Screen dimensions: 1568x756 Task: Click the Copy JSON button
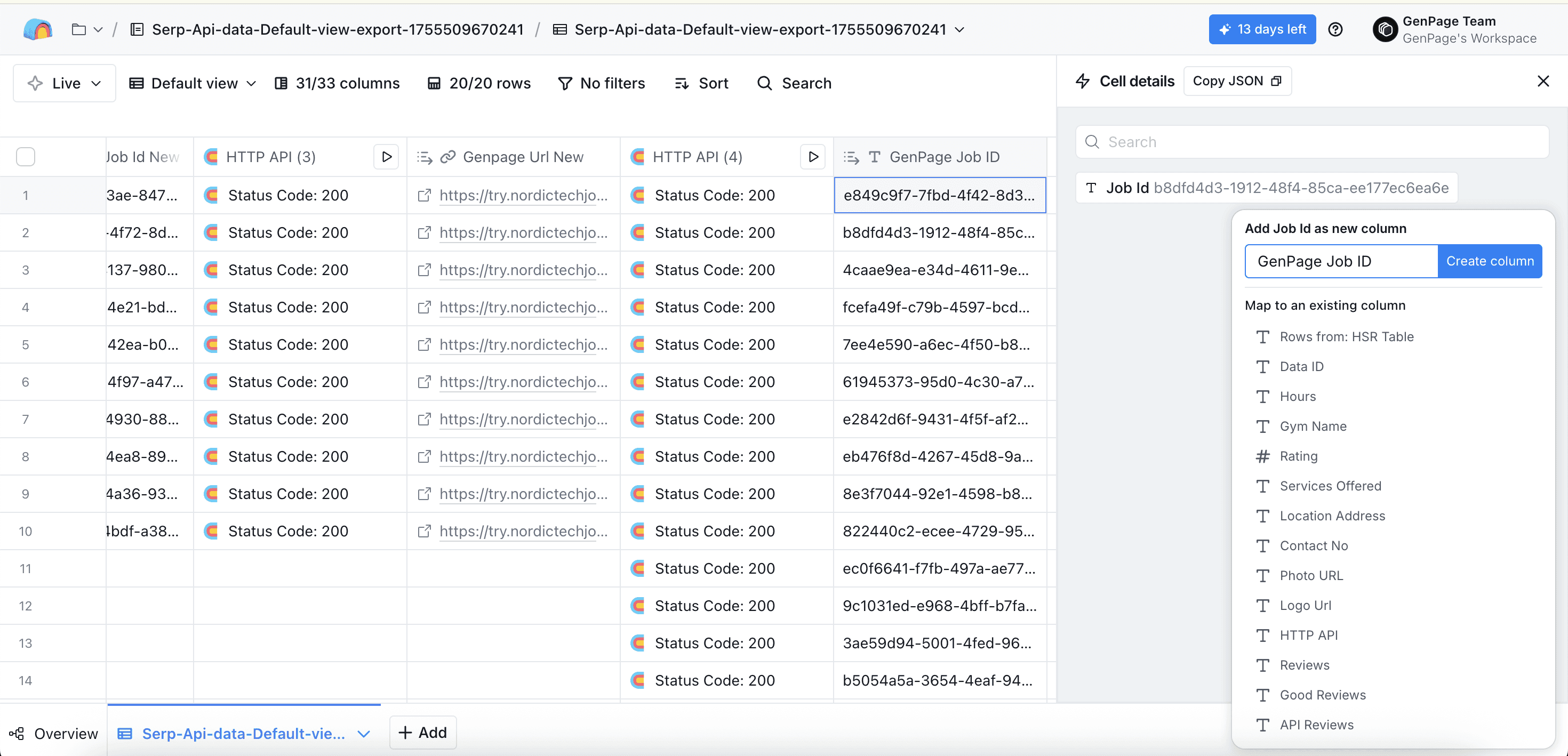[x=1236, y=81]
